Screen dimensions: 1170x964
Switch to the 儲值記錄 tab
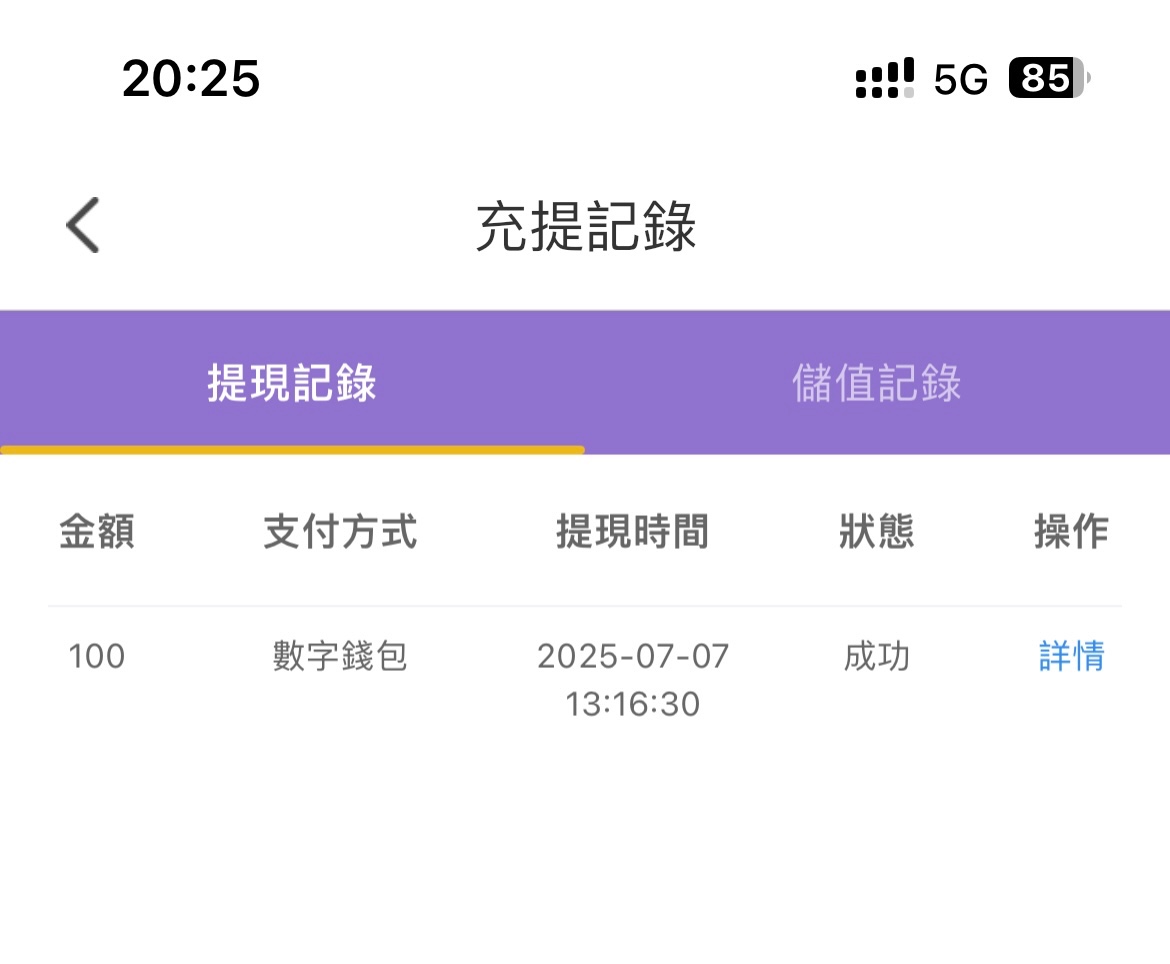pos(877,383)
